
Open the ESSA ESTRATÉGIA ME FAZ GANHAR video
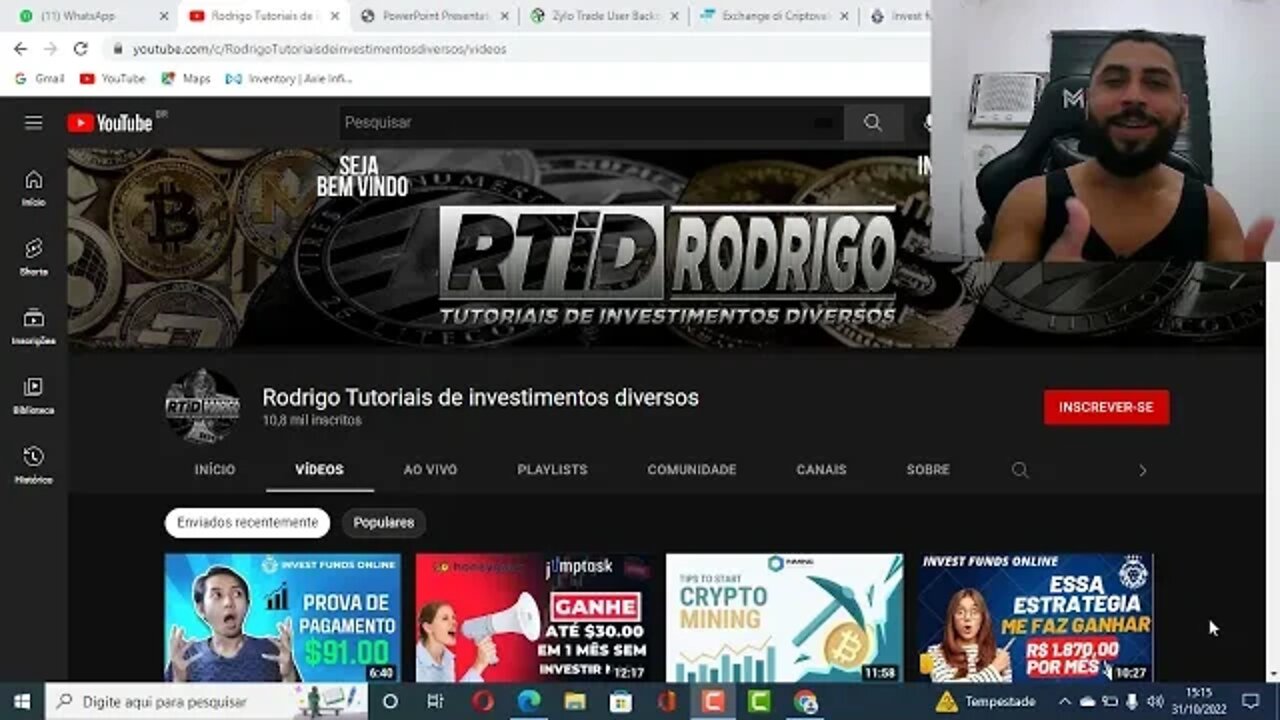1035,618
